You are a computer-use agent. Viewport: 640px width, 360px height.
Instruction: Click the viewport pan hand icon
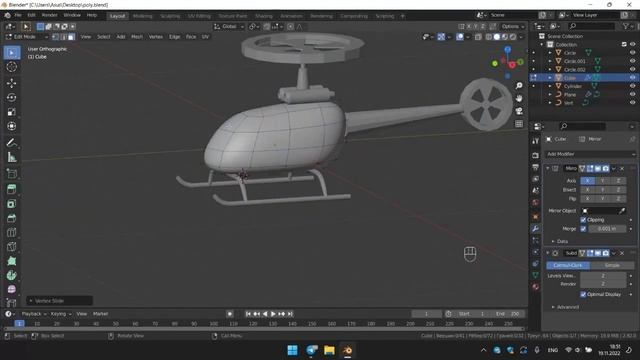tap(519, 98)
